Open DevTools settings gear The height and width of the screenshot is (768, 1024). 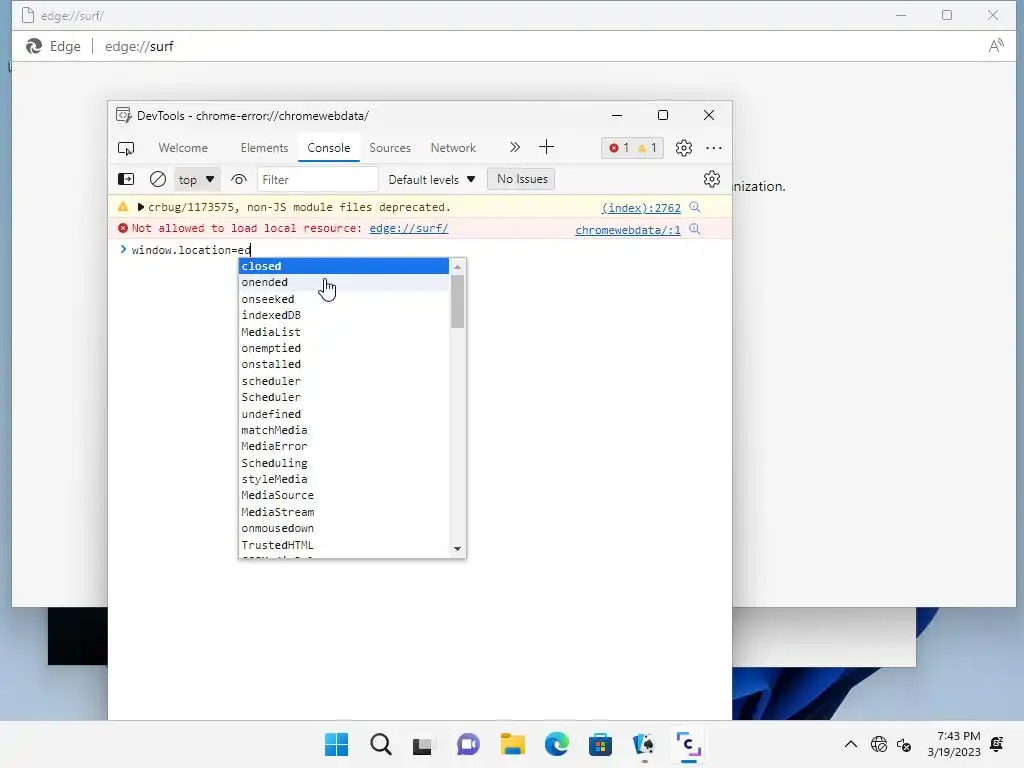pyautogui.click(x=684, y=148)
